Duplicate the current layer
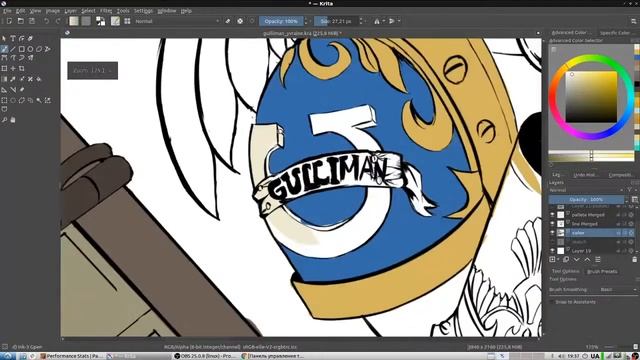The width and height of the screenshot is (640, 360). click(x=566, y=260)
